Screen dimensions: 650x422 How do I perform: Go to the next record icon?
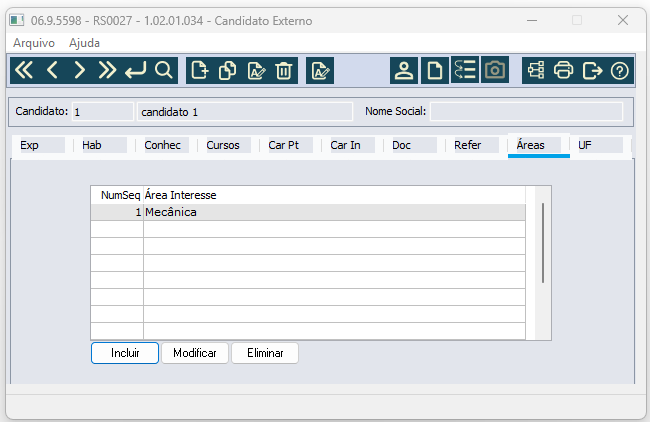click(80, 70)
